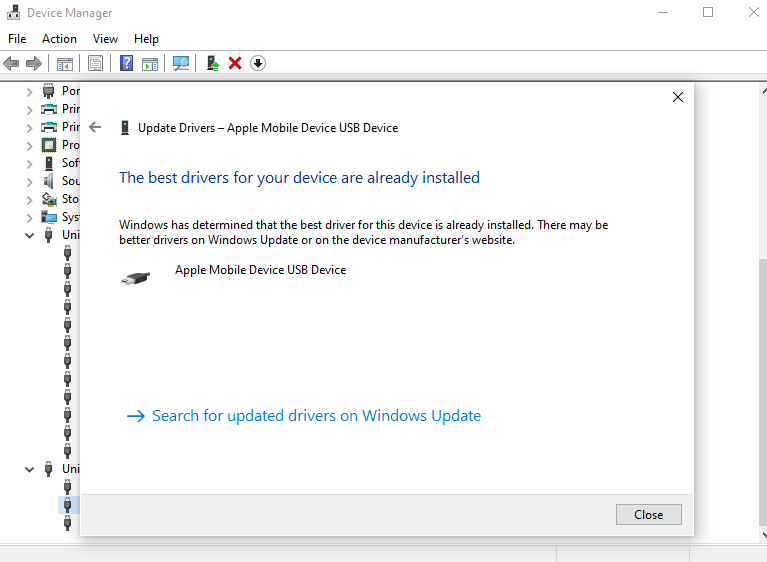The height and width of the screenshot is (562, 767).
Task: Click the Close button in the dialog
Action: [x=649, y=515]
